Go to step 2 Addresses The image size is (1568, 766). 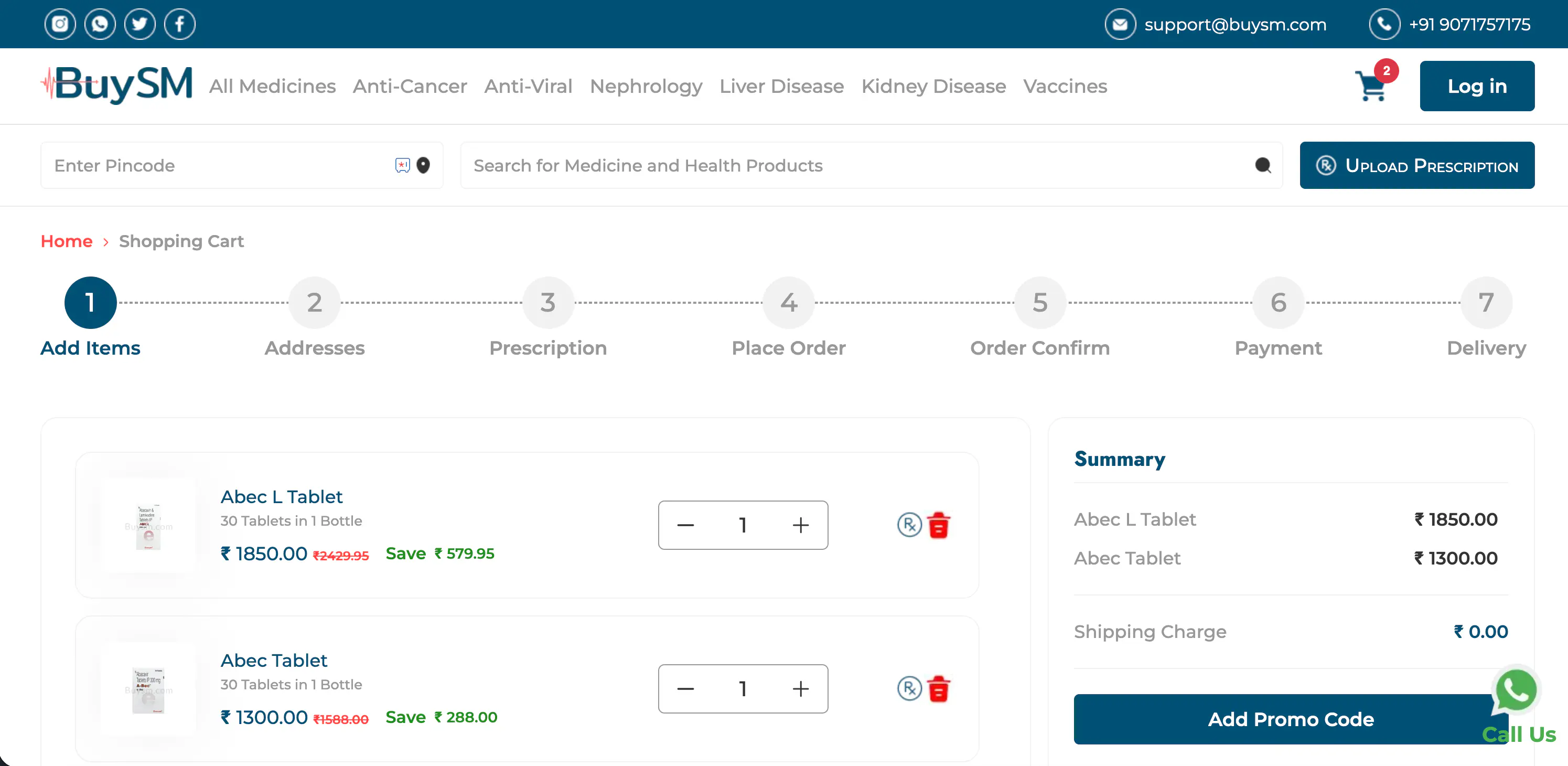pyautogui.click(x=314, y=303)
